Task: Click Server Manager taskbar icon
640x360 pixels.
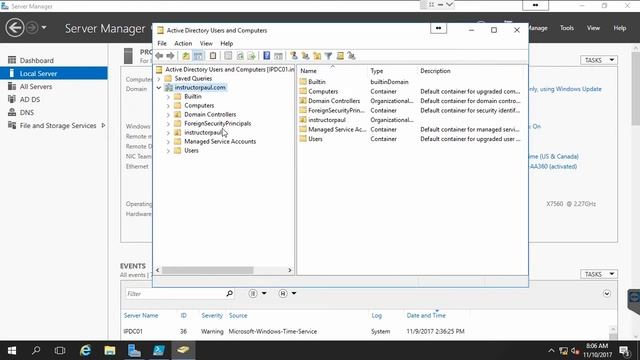Action: point(134,350)
